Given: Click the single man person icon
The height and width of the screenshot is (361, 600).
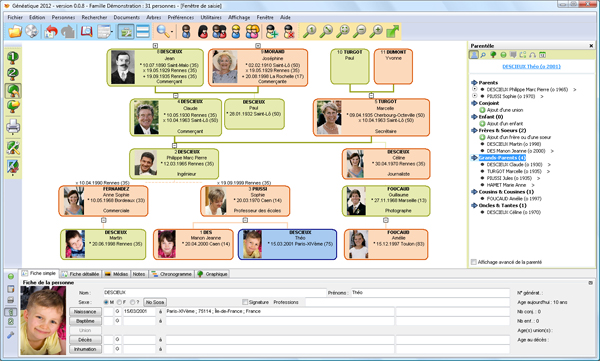Looking at the screenshot, I should [x=186, y=31].
